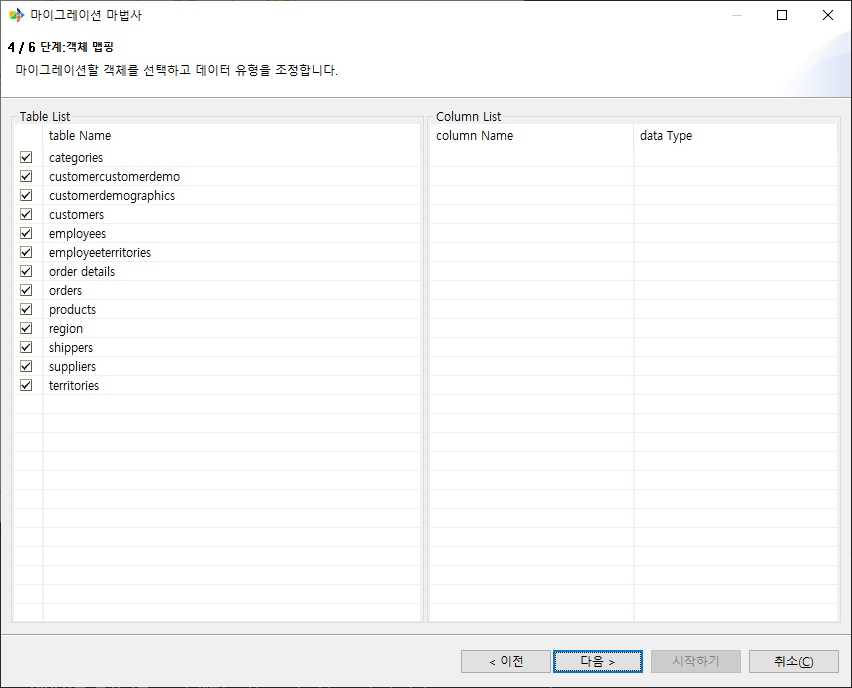The width and height of the screenshot is (852, 688).
Task: Toggle checkbox for the customers table
Action: (x=26, y=214)
